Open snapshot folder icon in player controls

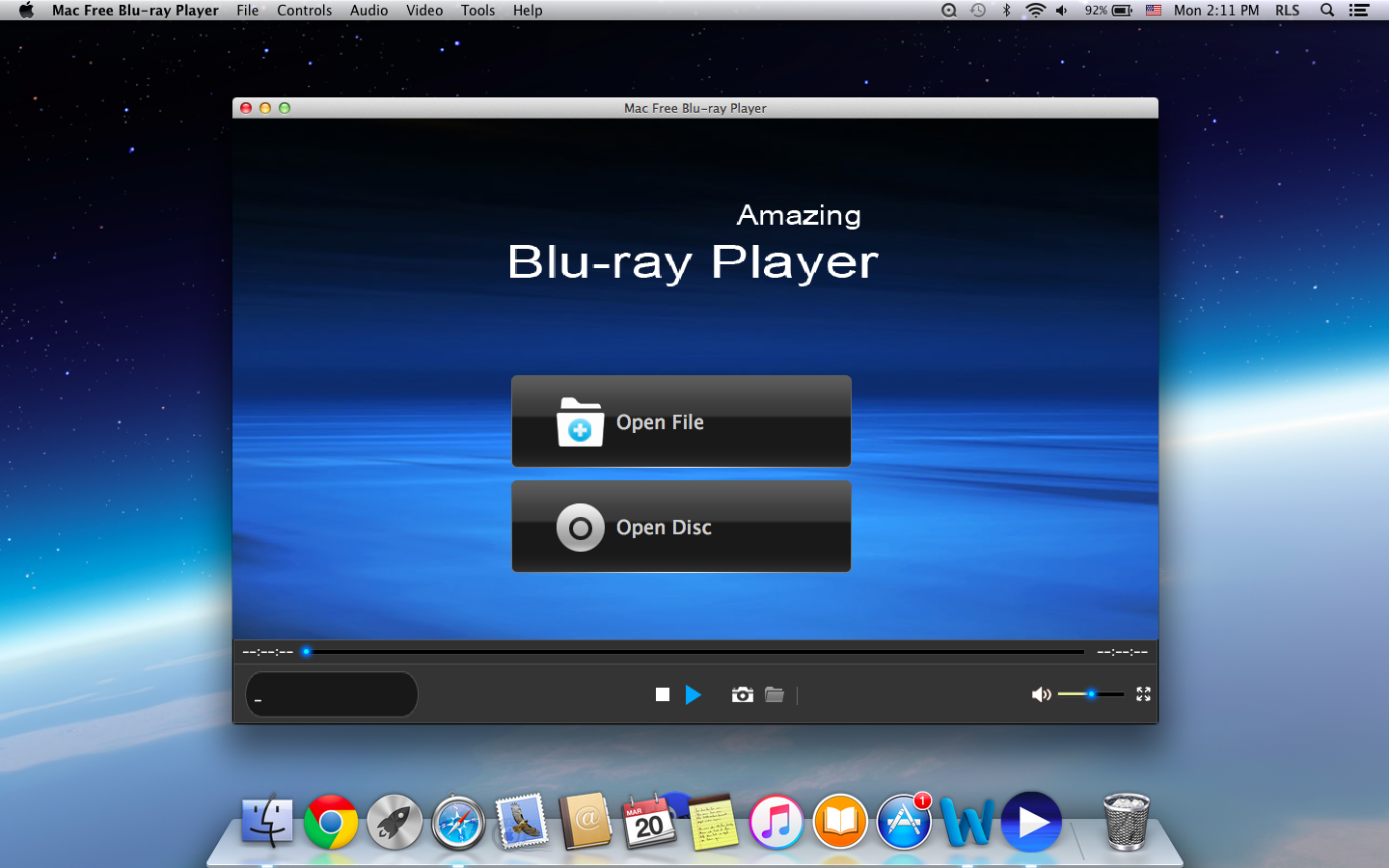[x=775, y=694]
